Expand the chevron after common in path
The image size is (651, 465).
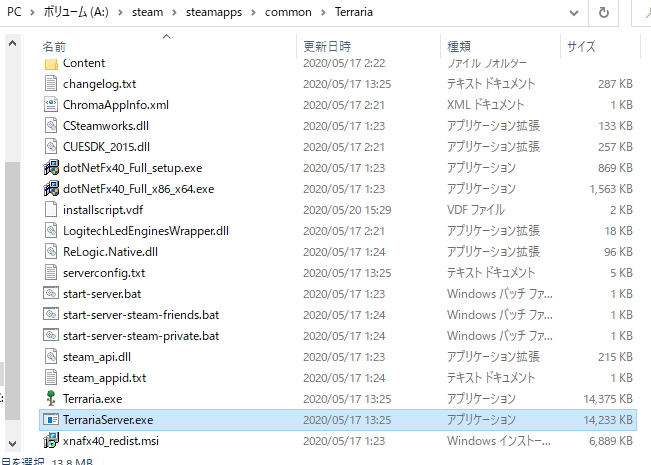click(x=323, y=12)
